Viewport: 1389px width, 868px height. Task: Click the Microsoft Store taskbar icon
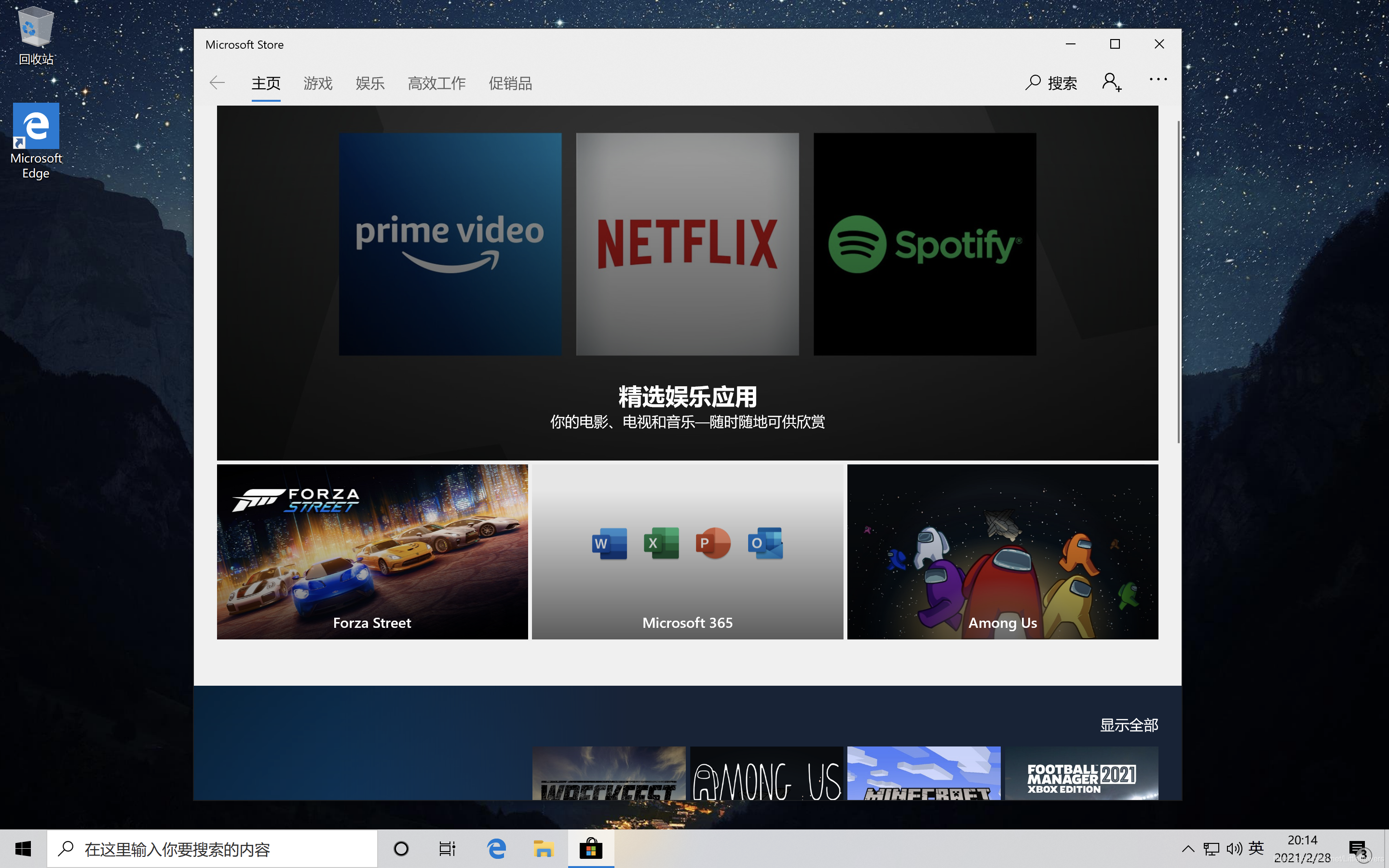click(591, 849)
